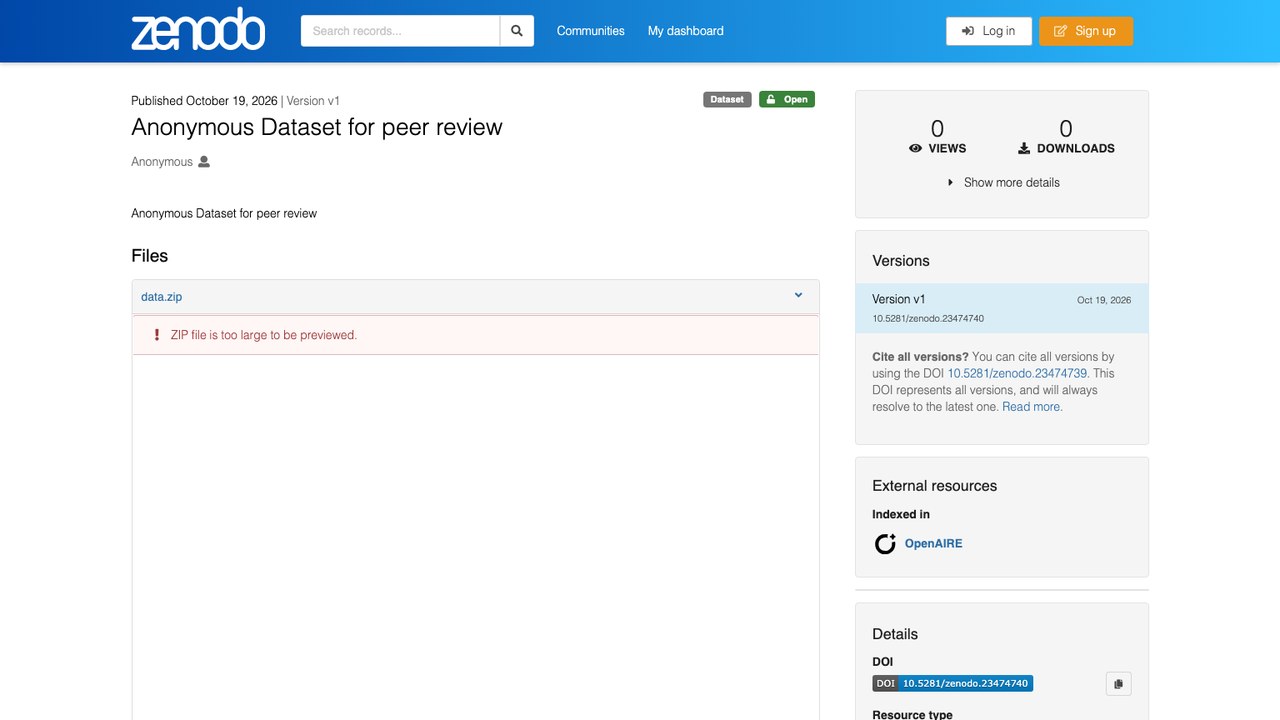1280x720 pixels.
Task: Click the Zenodo logo
Action: point(198,30)
